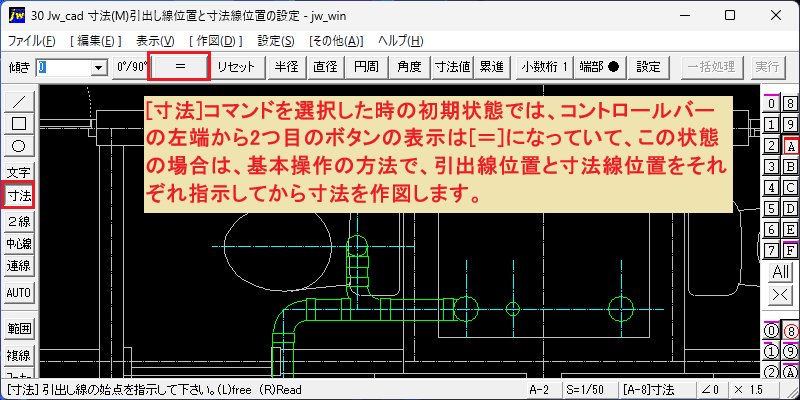Open the 設定 button on control bar

[649, 67]
